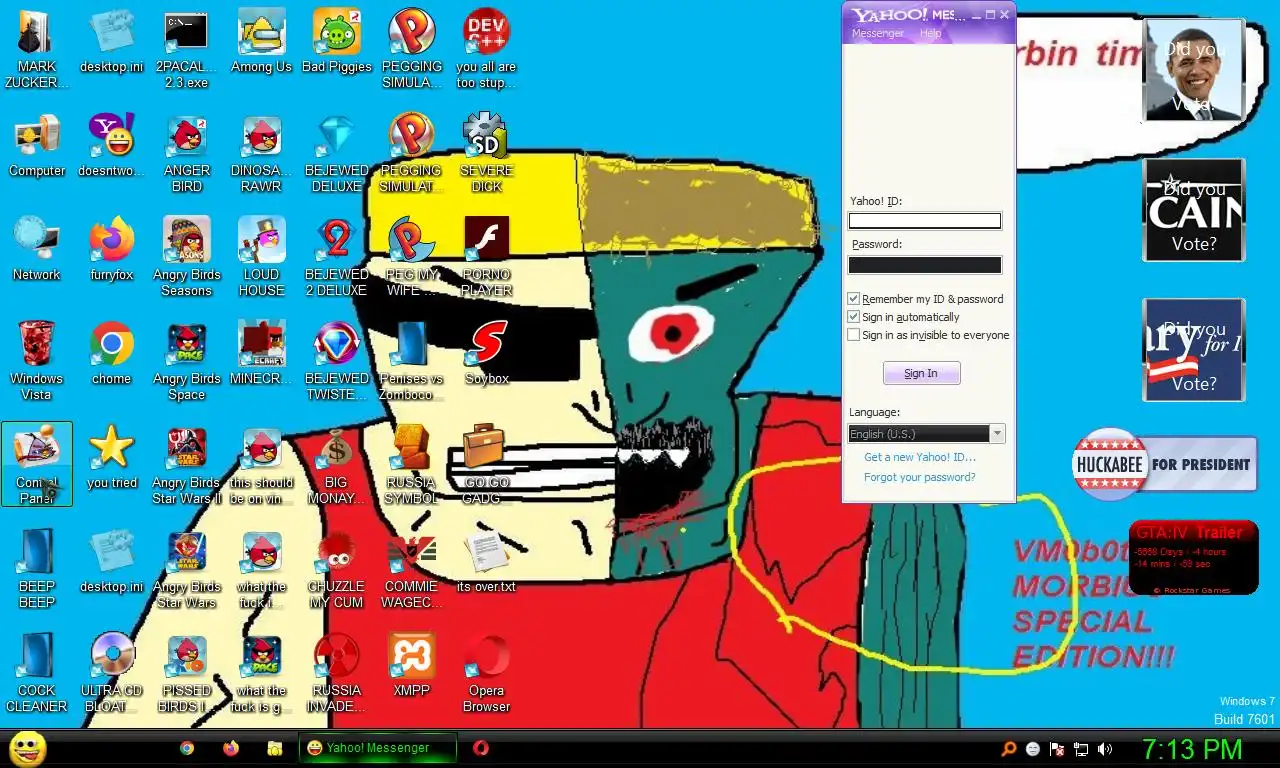Viewport: 1280px width, 768px height.
Task: Click the CAIN 'Did you Vote?' gadget
Action: (1193, 211)
